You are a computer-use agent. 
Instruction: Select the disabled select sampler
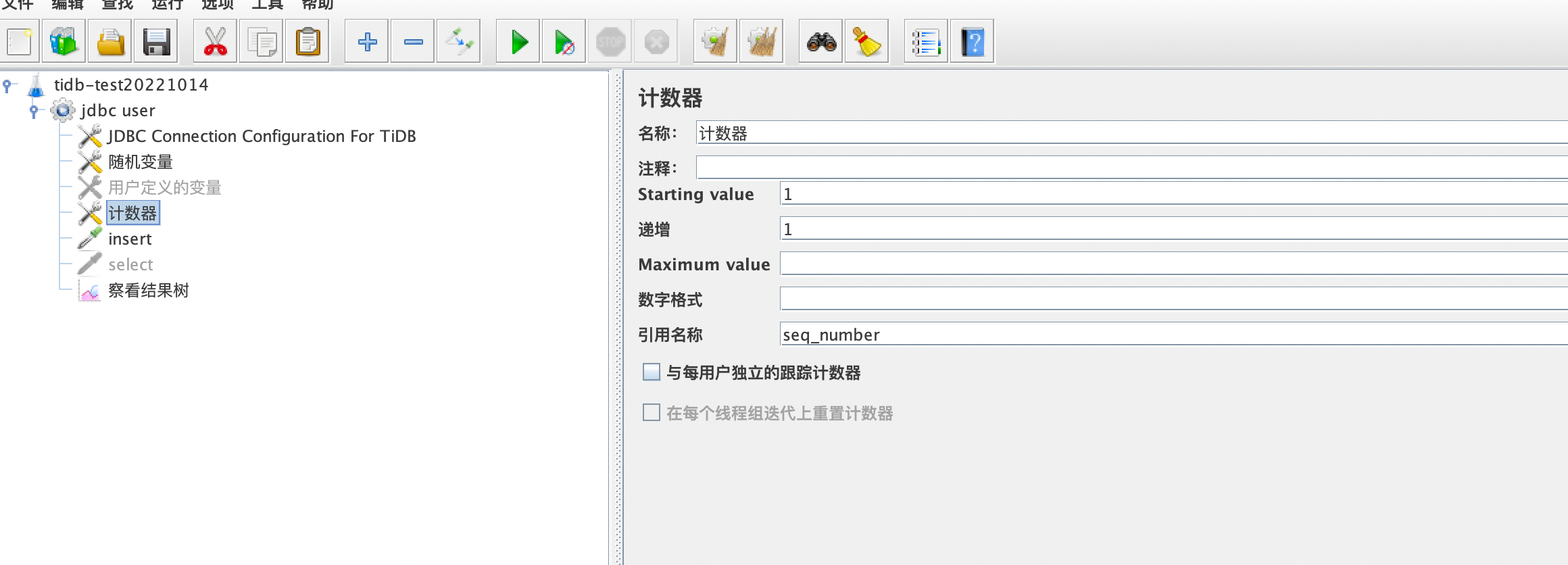[130, 265]
